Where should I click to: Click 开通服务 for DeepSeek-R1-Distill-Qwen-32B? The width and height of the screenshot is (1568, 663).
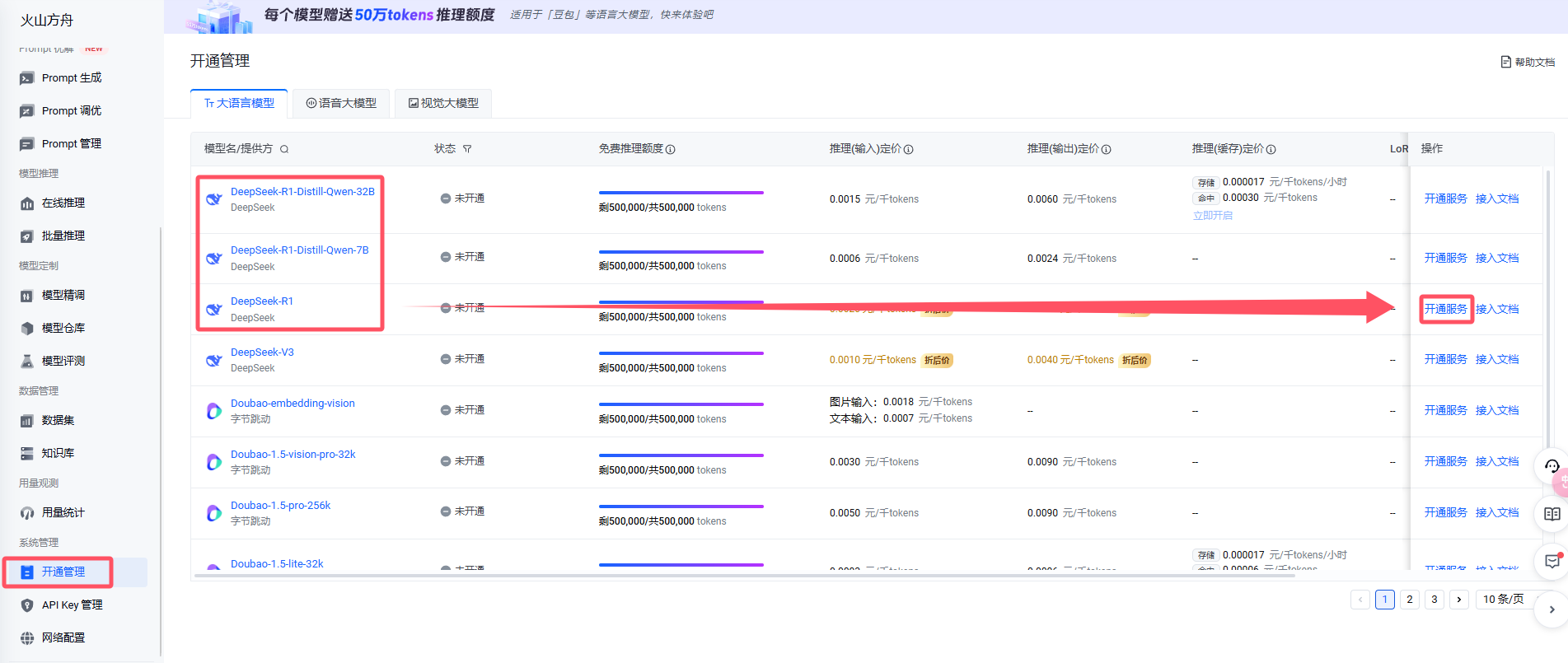(1446, 198)
